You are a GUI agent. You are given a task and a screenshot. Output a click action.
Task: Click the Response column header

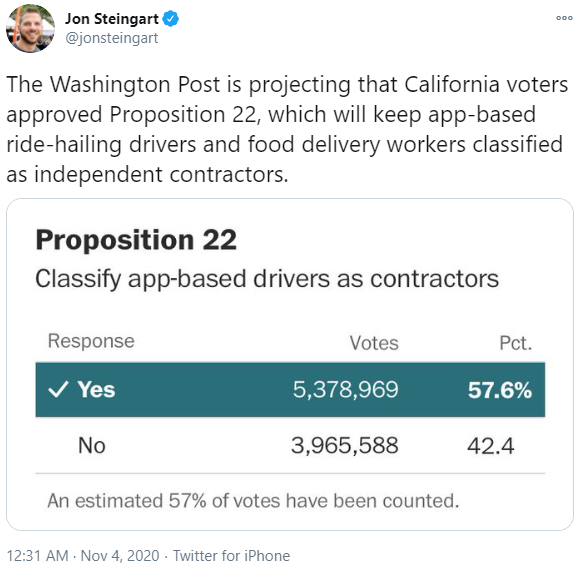click(x=91, y=341)
